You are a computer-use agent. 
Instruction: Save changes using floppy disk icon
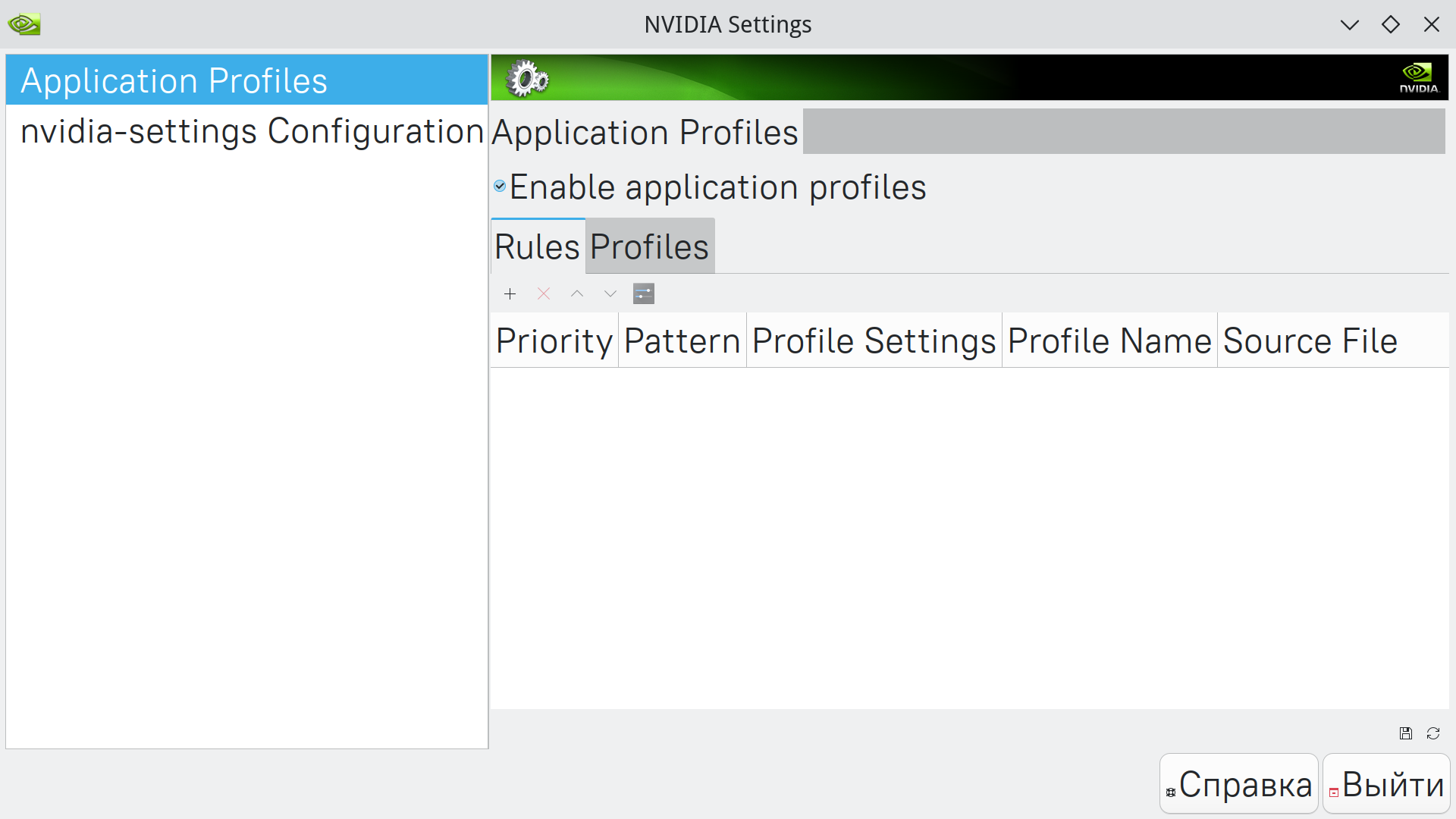(1406, 733)
